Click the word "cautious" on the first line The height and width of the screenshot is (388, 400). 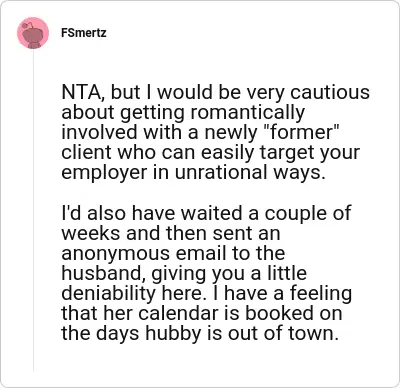click(330, 92)
